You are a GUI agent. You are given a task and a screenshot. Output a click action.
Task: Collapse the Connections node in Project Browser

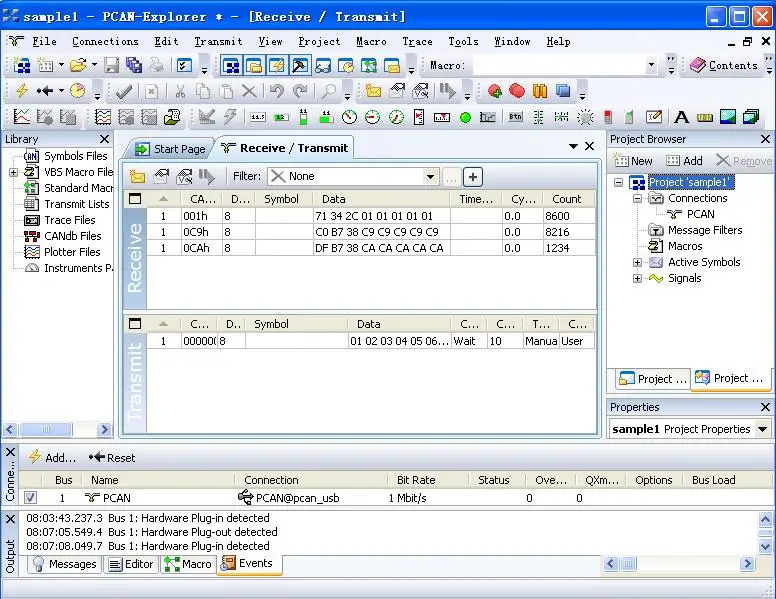coord(637,199)
